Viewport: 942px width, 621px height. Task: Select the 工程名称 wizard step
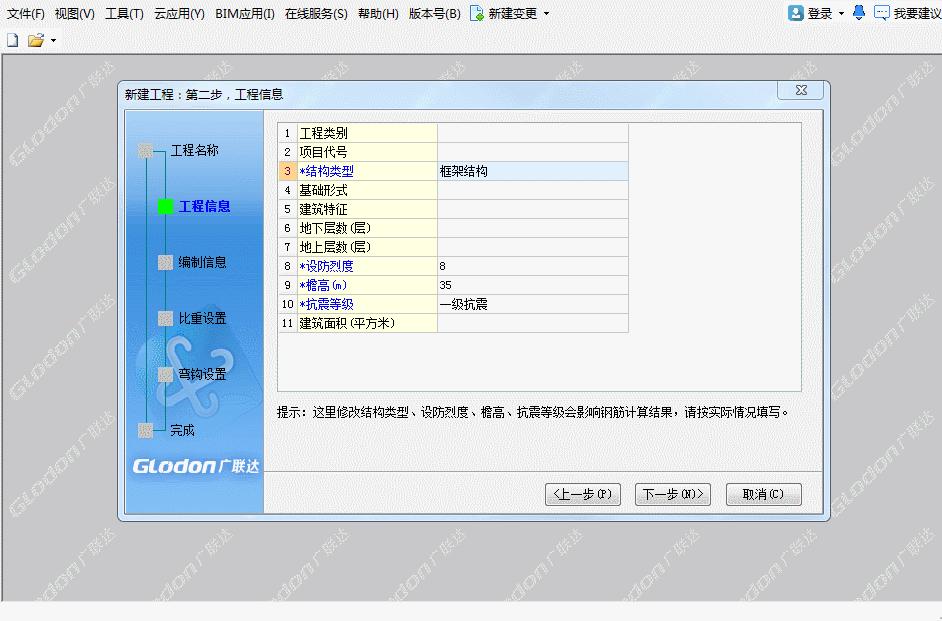point(194,150)
